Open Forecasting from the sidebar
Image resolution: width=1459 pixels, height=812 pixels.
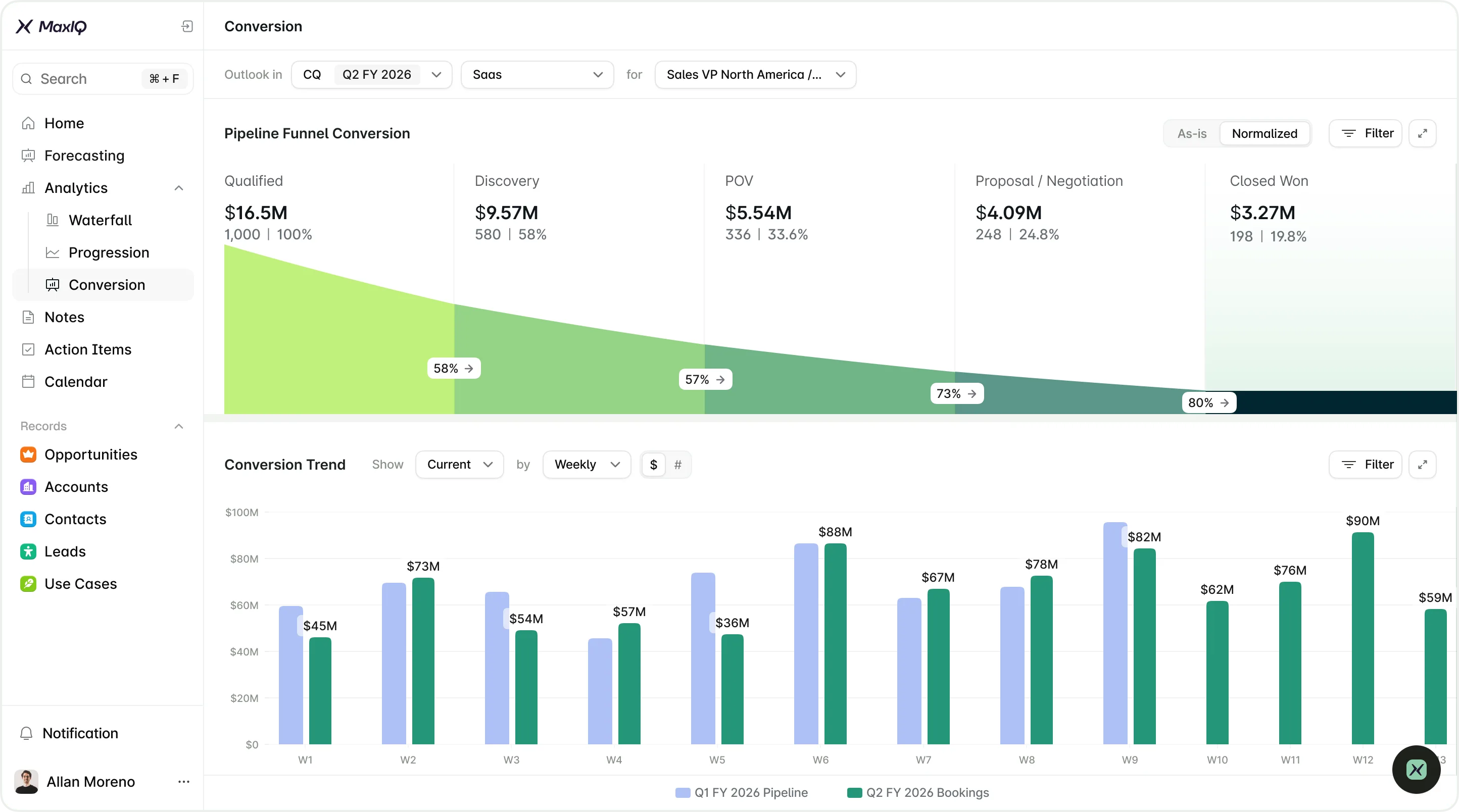click(103, 156)
